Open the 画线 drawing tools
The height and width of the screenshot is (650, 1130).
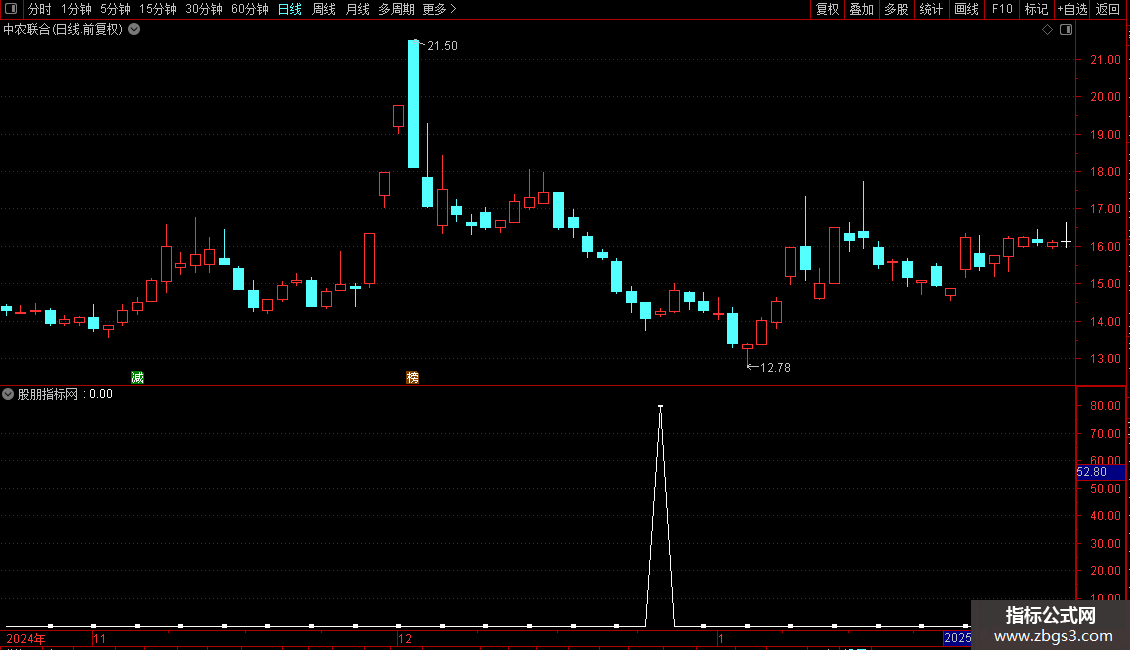(966, 9)
